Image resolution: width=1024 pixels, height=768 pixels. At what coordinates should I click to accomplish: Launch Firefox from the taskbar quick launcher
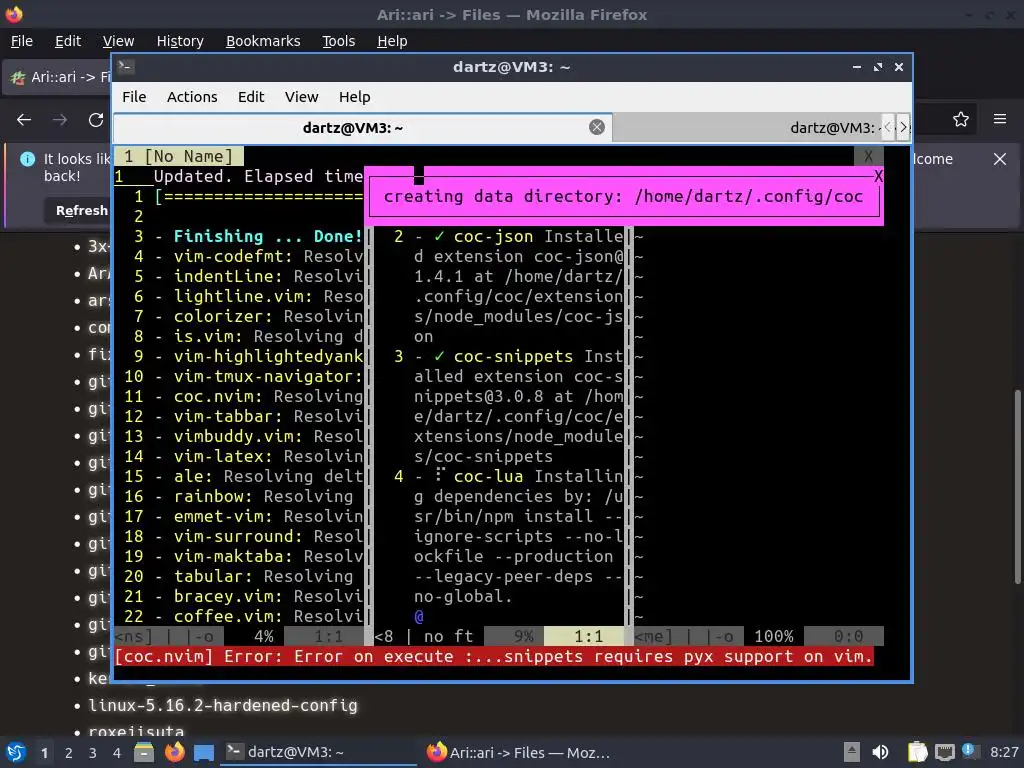point(174,752)
